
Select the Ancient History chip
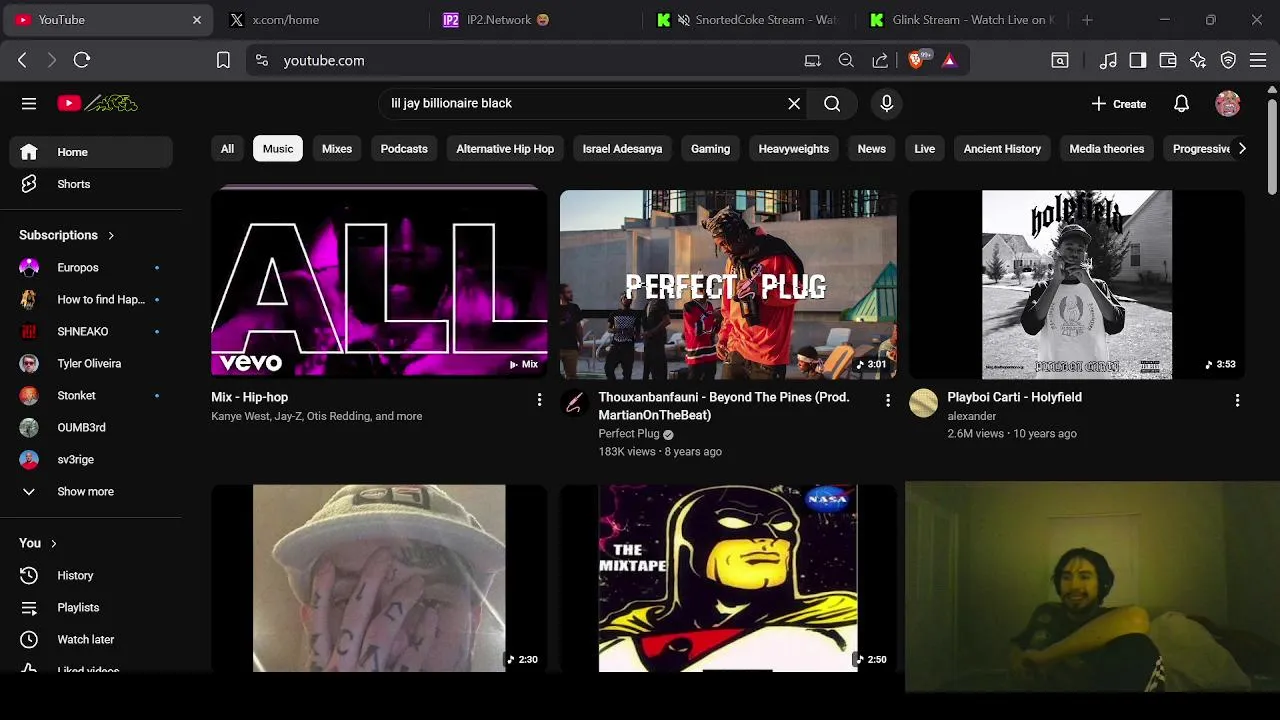[1002, 149]
